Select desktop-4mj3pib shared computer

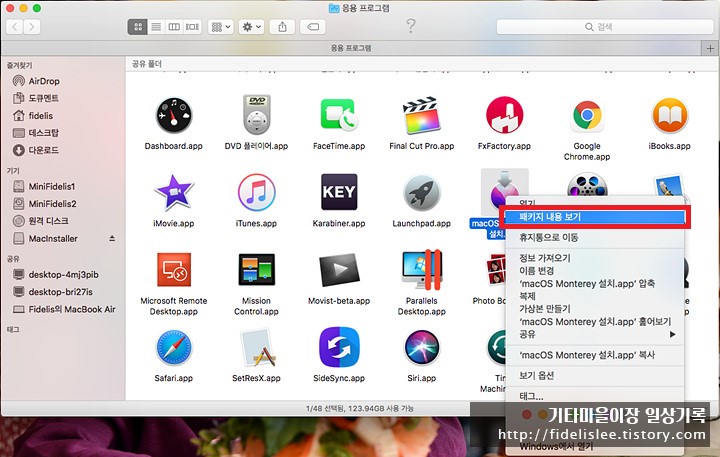tap(63, 275)
